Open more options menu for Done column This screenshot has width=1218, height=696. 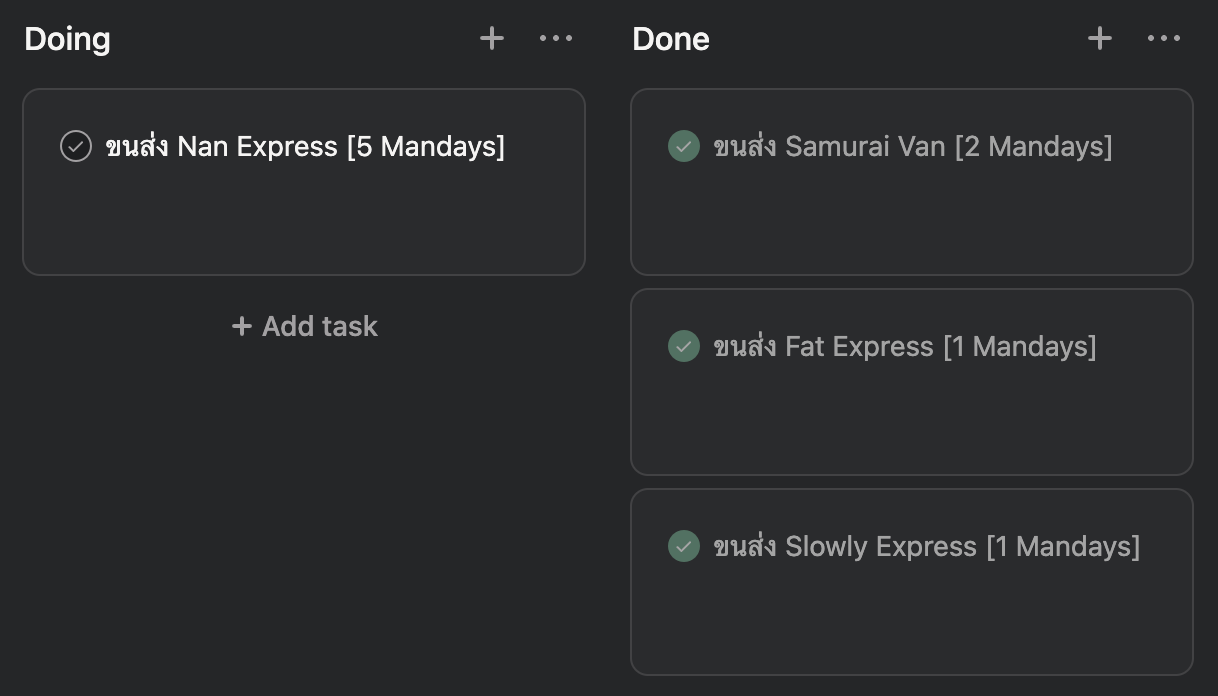(1164, 39)
